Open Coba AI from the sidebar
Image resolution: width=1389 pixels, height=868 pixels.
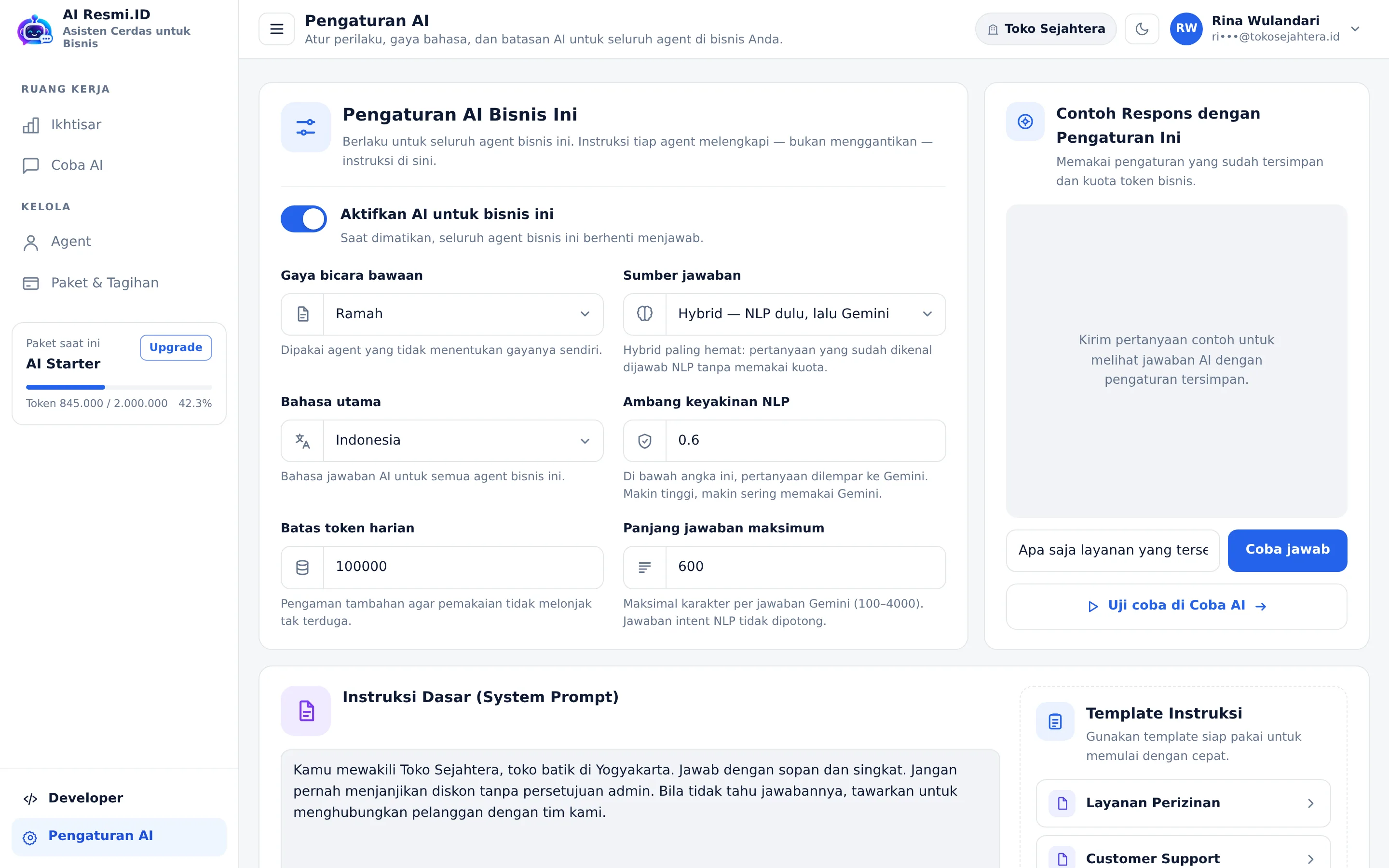point(119,165)
